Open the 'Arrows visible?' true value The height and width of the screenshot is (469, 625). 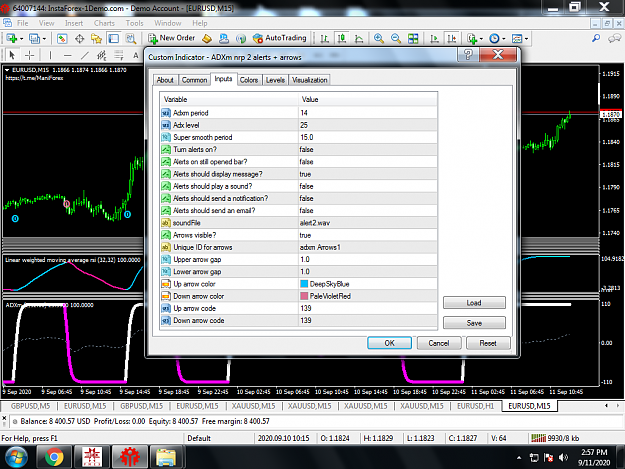point(368,235)
